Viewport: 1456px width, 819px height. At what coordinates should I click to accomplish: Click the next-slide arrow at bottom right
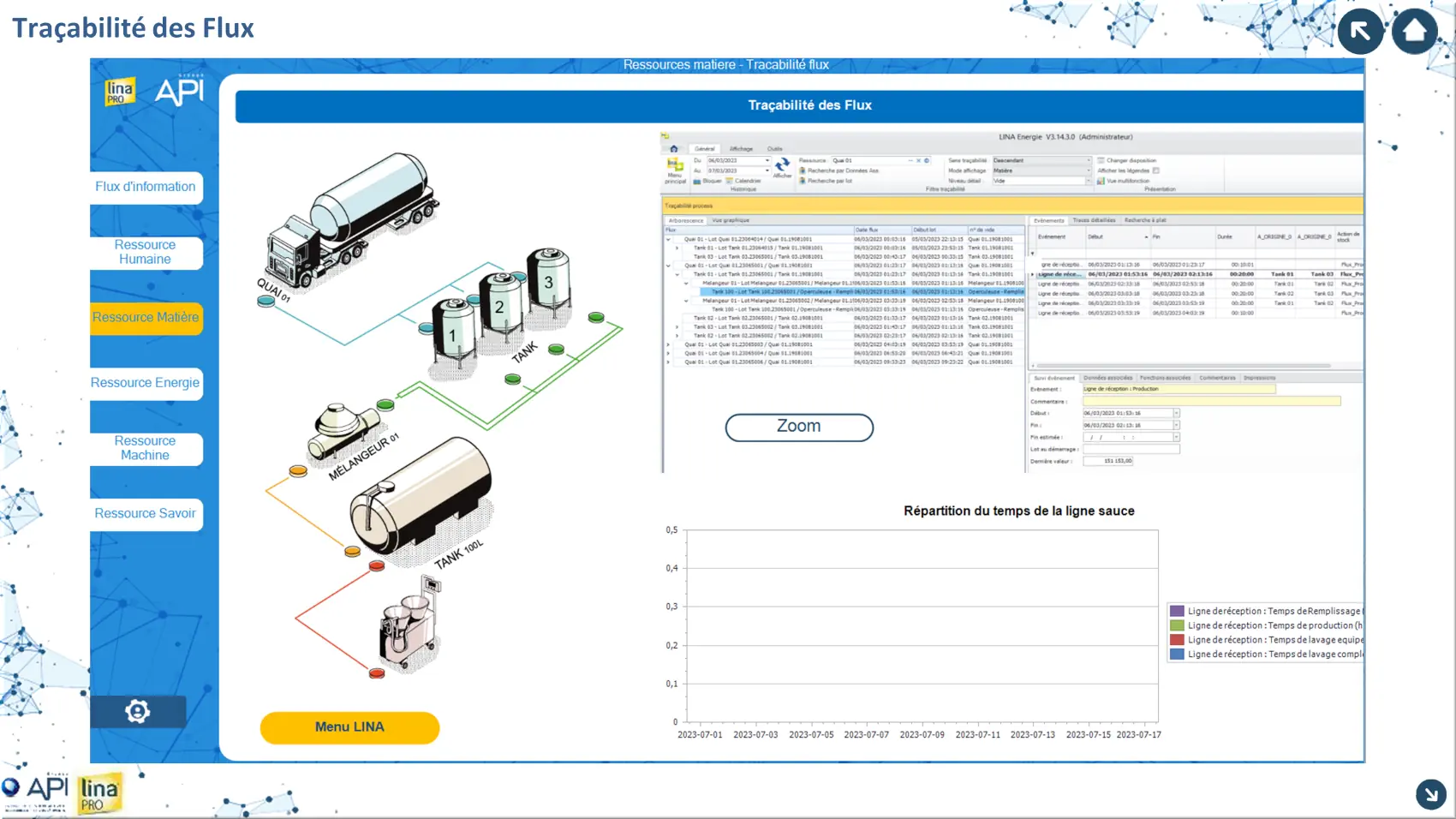(1430, 794)
